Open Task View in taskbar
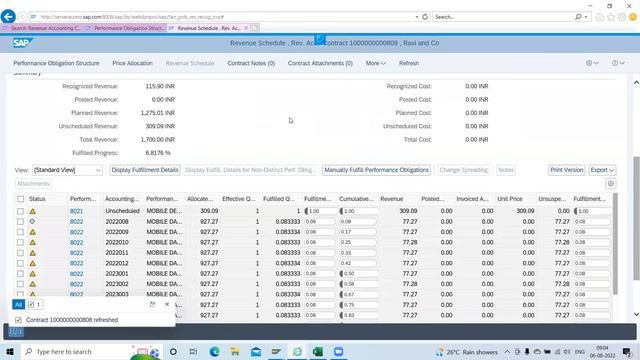Screen dimensions: 640x360 193,351
